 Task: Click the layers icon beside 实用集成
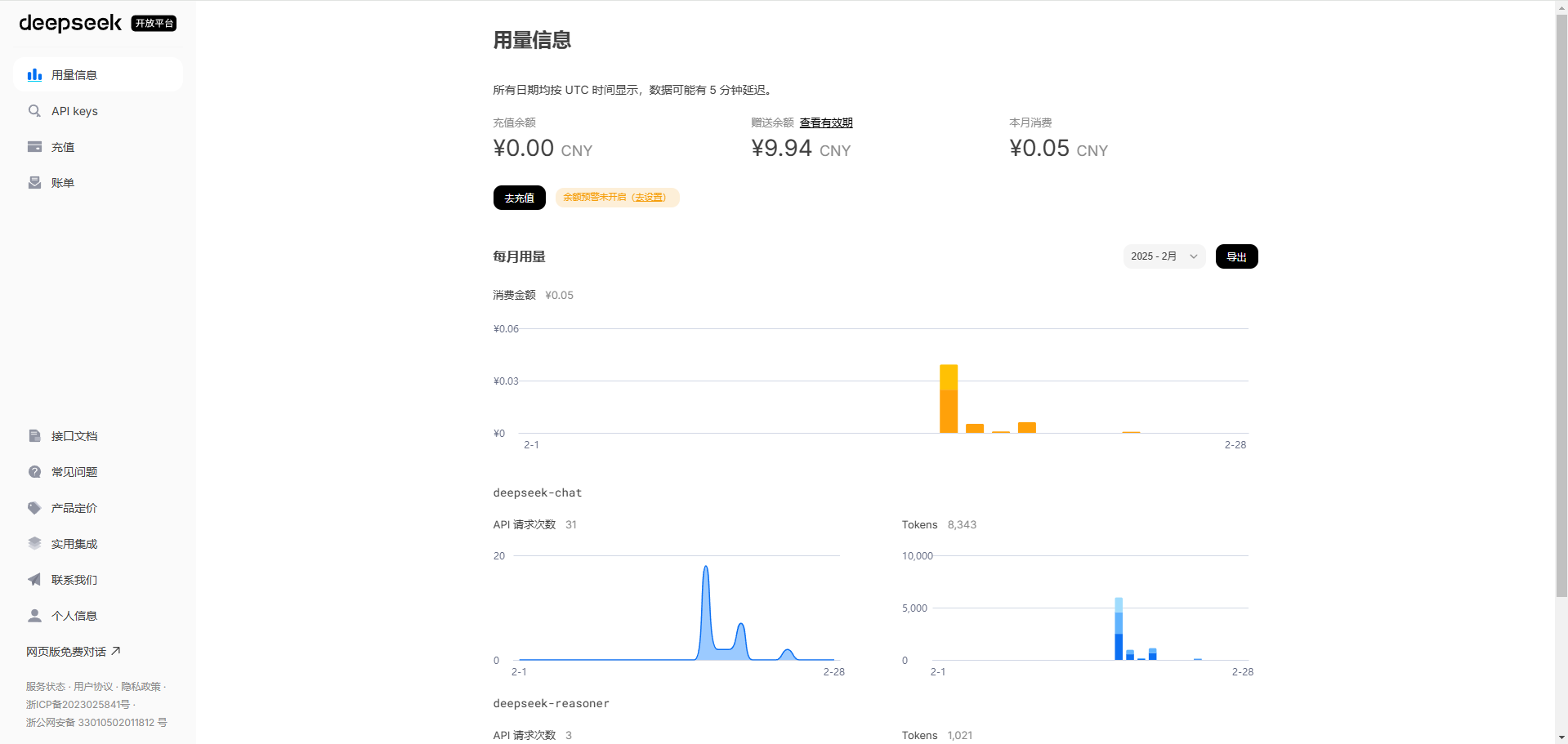click(x=34, y=544)
